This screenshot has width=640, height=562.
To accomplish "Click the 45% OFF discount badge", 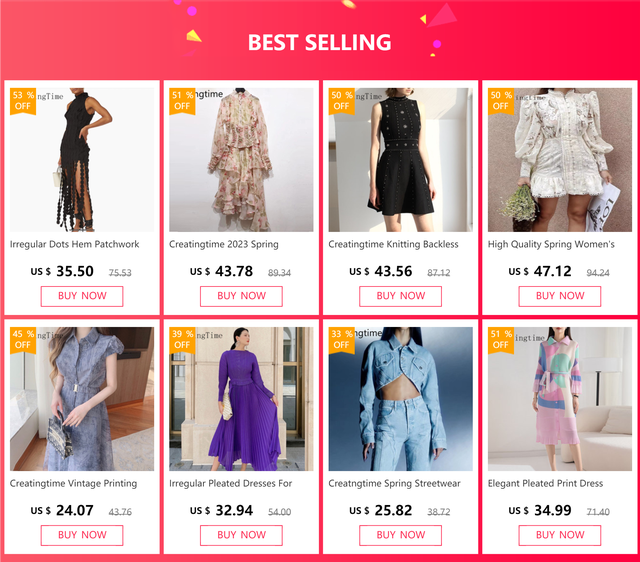I will coord(23,339).
